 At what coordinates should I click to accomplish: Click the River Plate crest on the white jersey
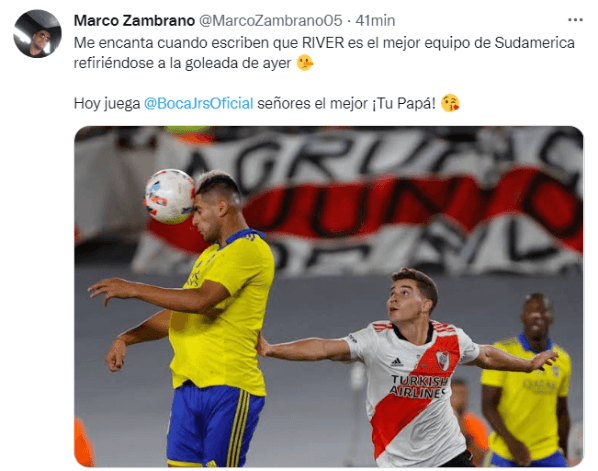point(442,359)
